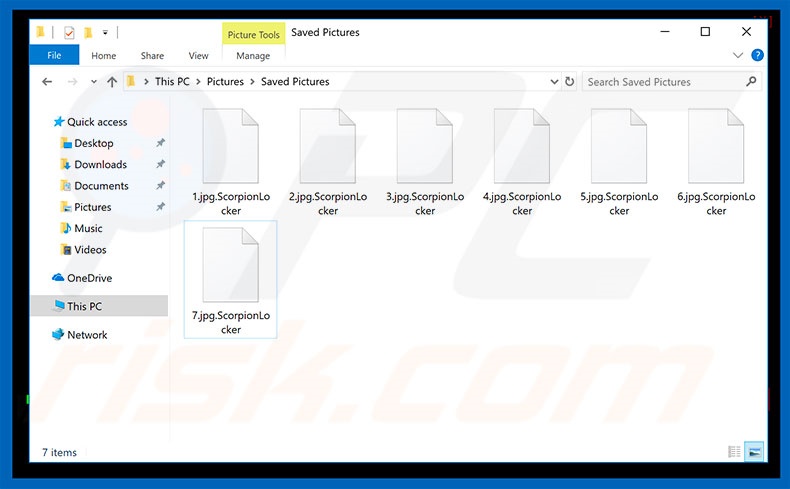Go back with the Back arrow
This screenshot has width=790, height=489.
47,82
